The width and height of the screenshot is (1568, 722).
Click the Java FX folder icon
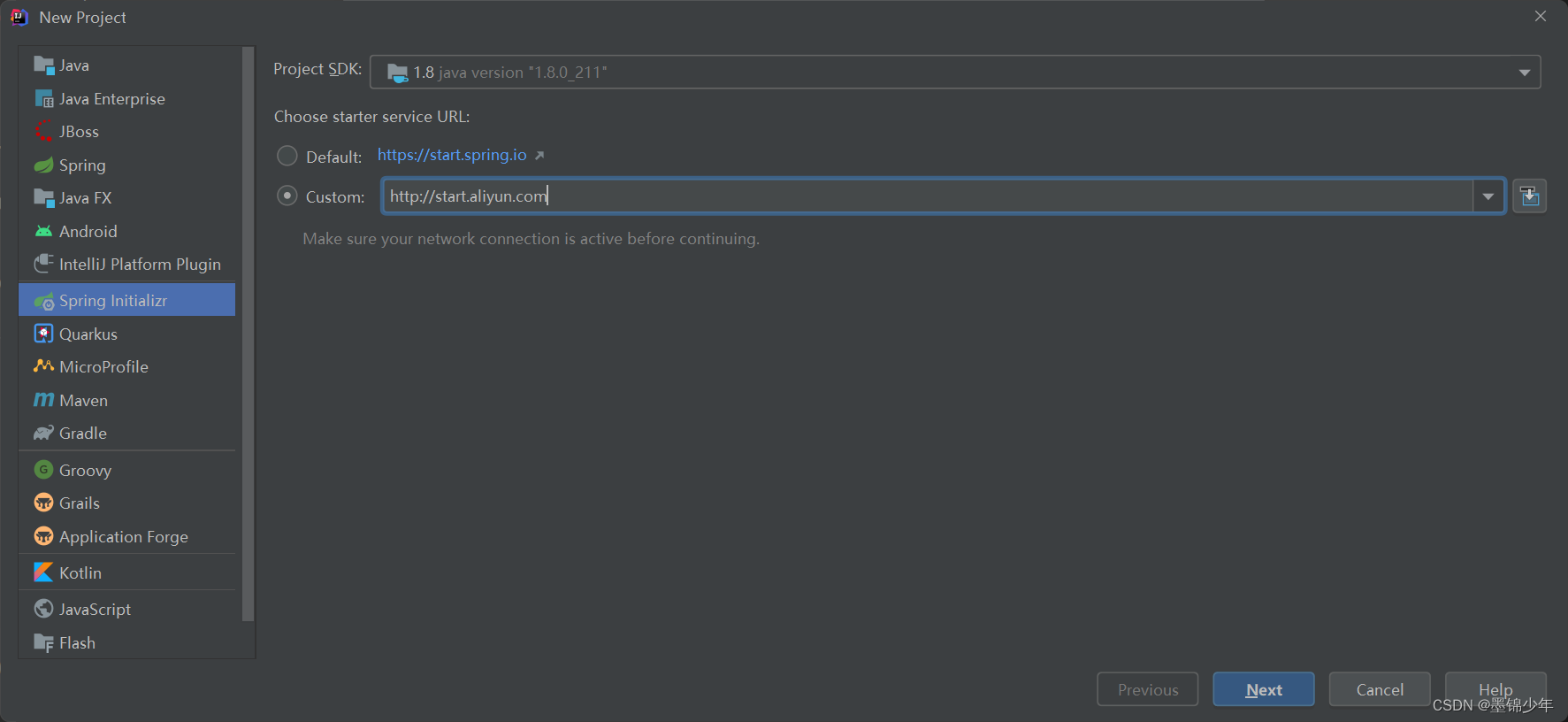point(43,197)
